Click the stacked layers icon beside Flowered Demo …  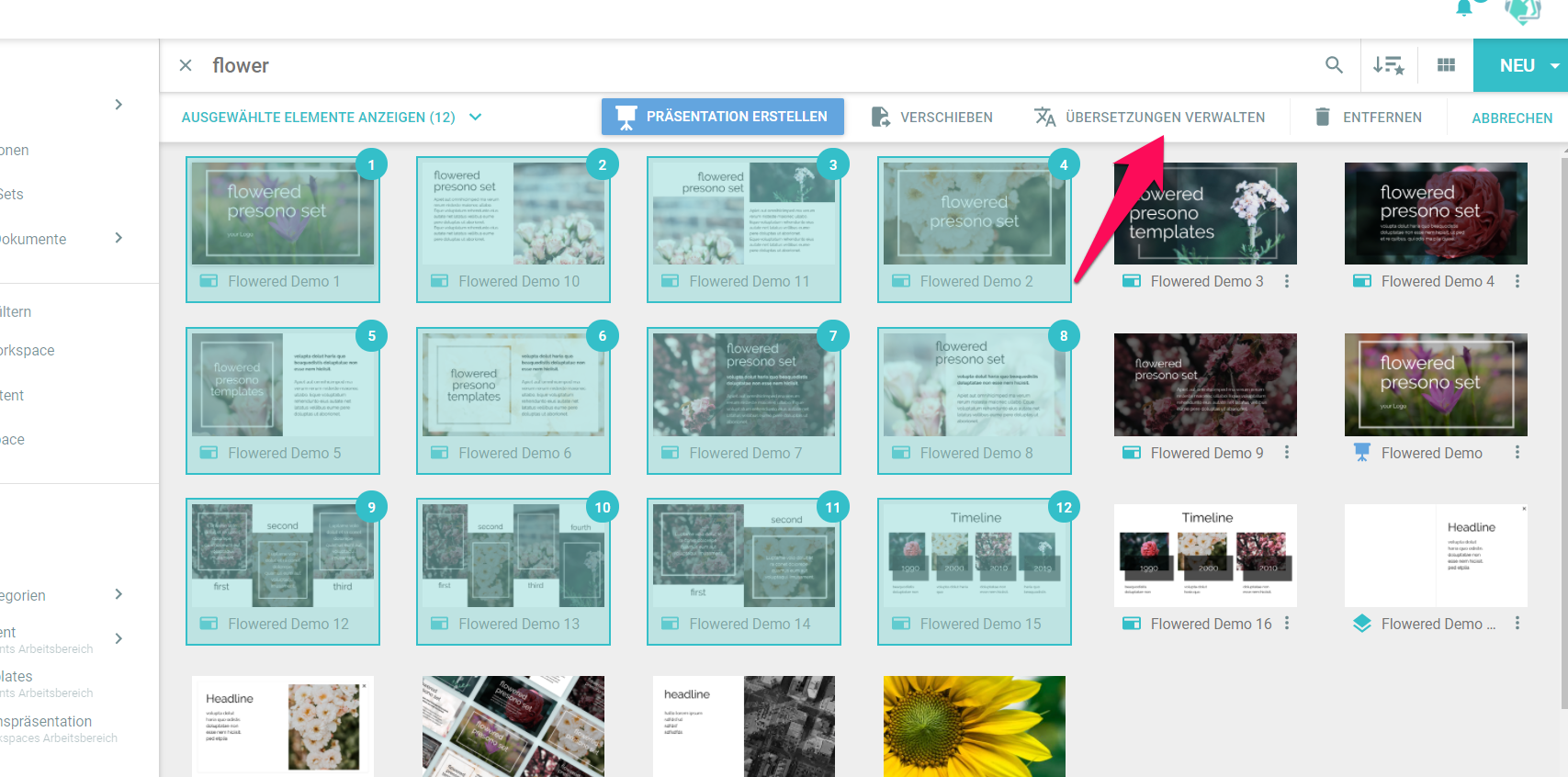coord(1362,624)
